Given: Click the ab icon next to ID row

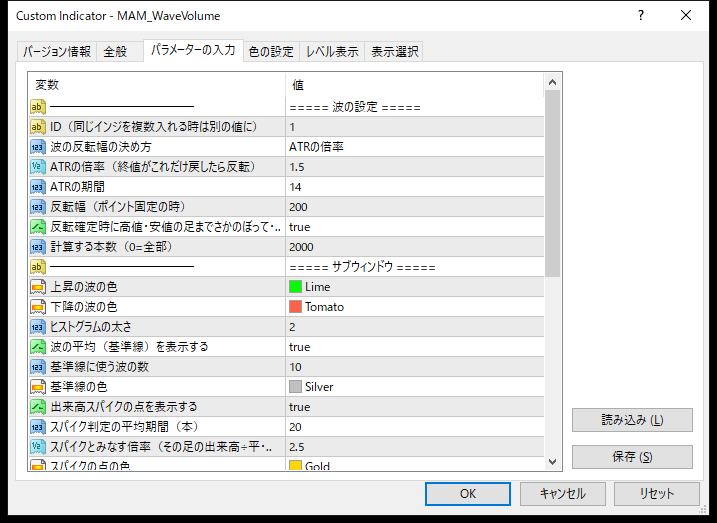Looking at the screenshot, I should tap(38, 127).
